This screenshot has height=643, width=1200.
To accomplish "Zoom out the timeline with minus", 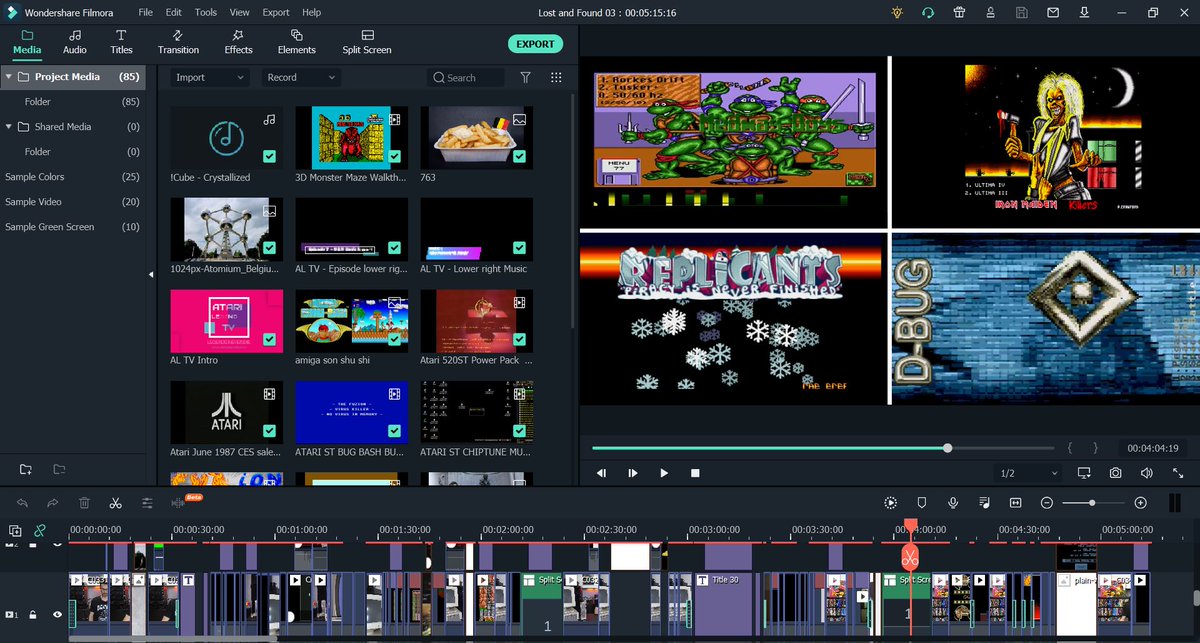I will coord(1046,503).
